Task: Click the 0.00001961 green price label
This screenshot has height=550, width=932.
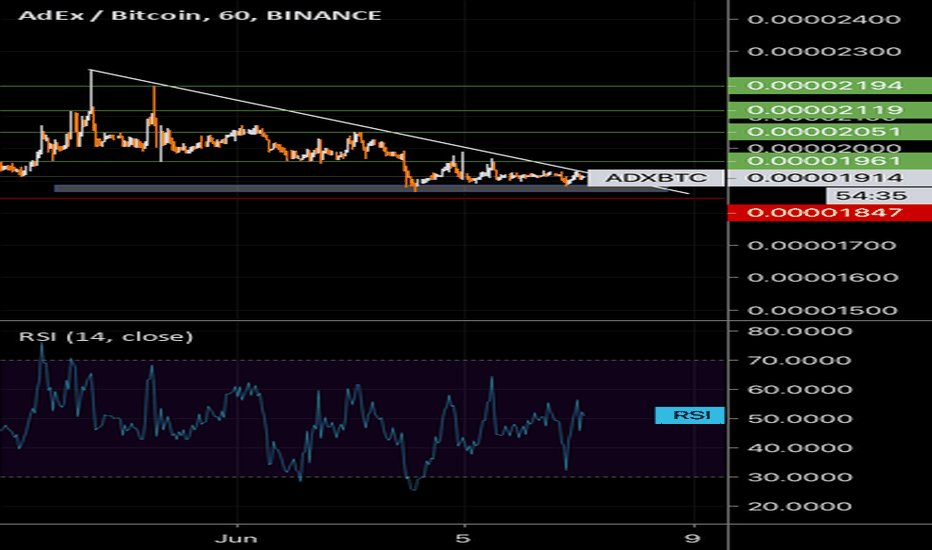Action: [830, 161]
